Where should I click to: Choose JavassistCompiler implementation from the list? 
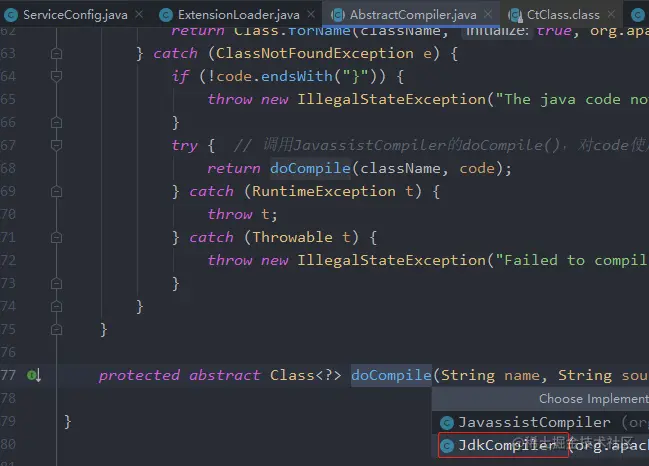(540, 423)
